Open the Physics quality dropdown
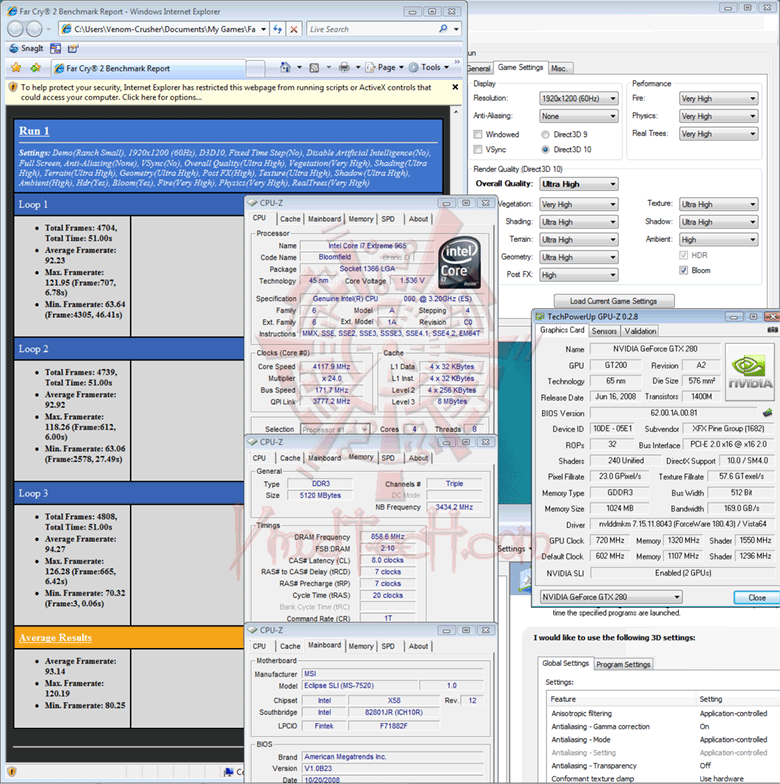Viewport: 780px width, 784px height. click(x=718, y=116)
